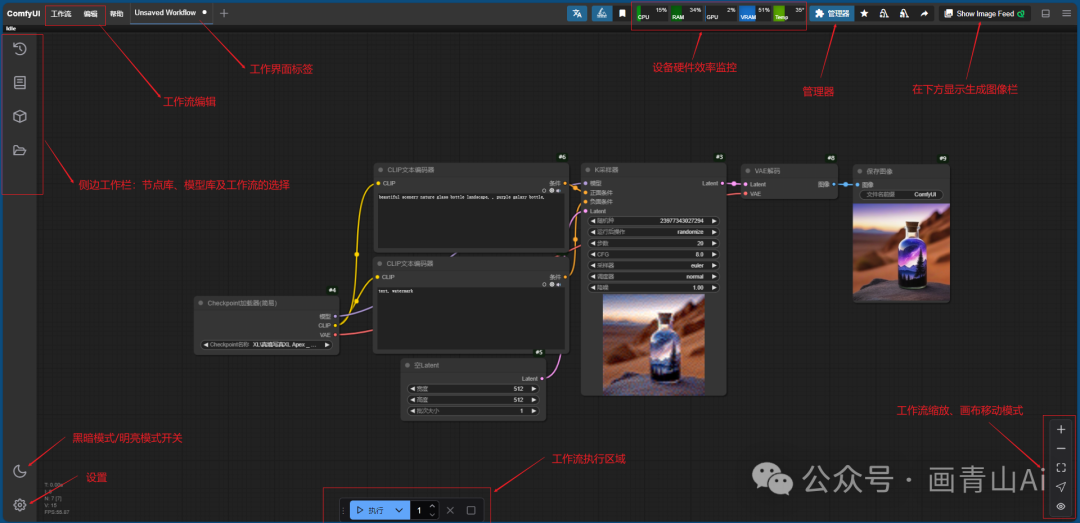
Task: Open the node library sidebar icon
Action: coord(20,83)
